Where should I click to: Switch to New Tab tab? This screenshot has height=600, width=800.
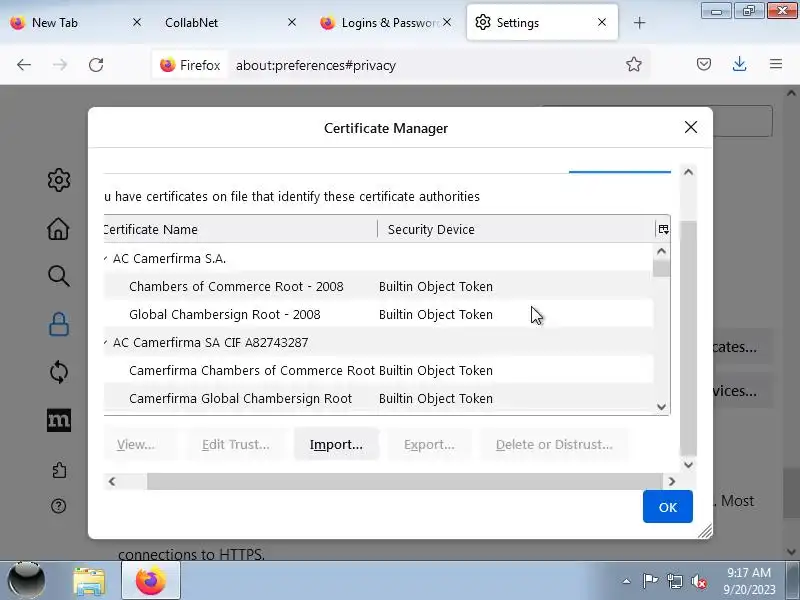[76, 22]
